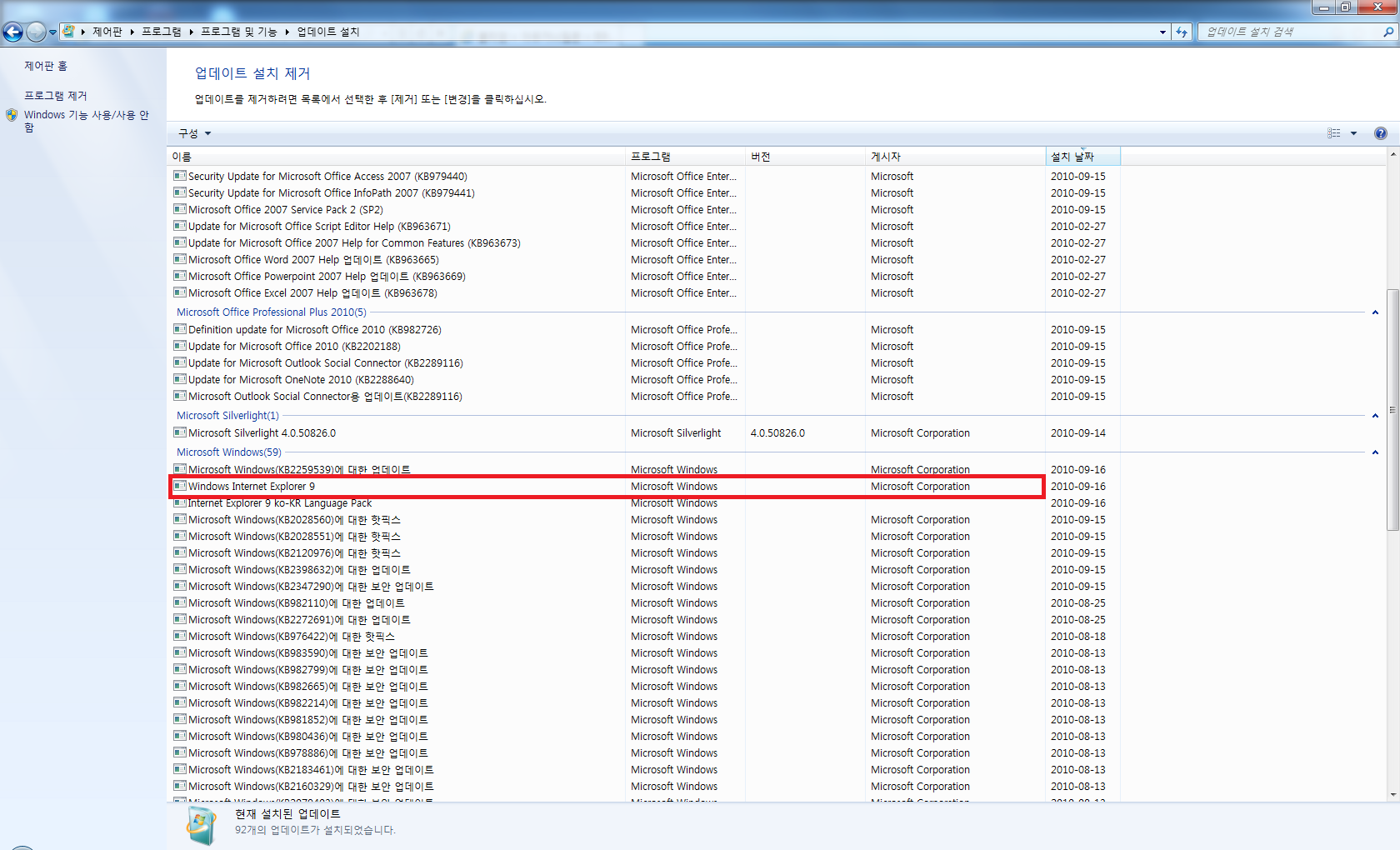This screenshot has width=1400, height=850.
Task: Click icon of Definition update KB982726
Action: (179, 329)
